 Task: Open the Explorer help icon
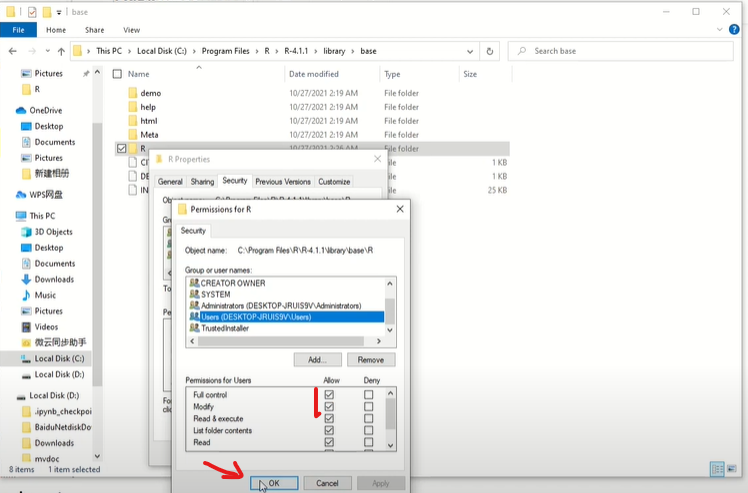point(734,30)
